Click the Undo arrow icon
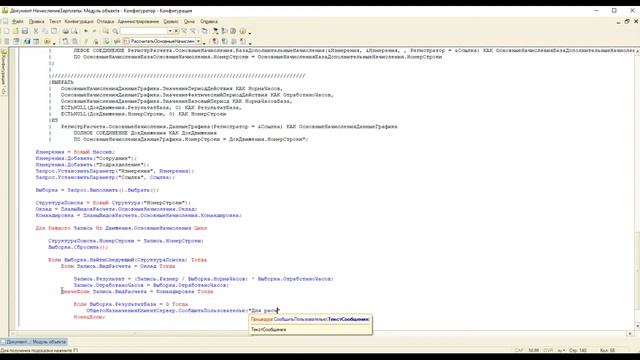The height and width of the screenshot is (360, 640). (x=86, y=31)
